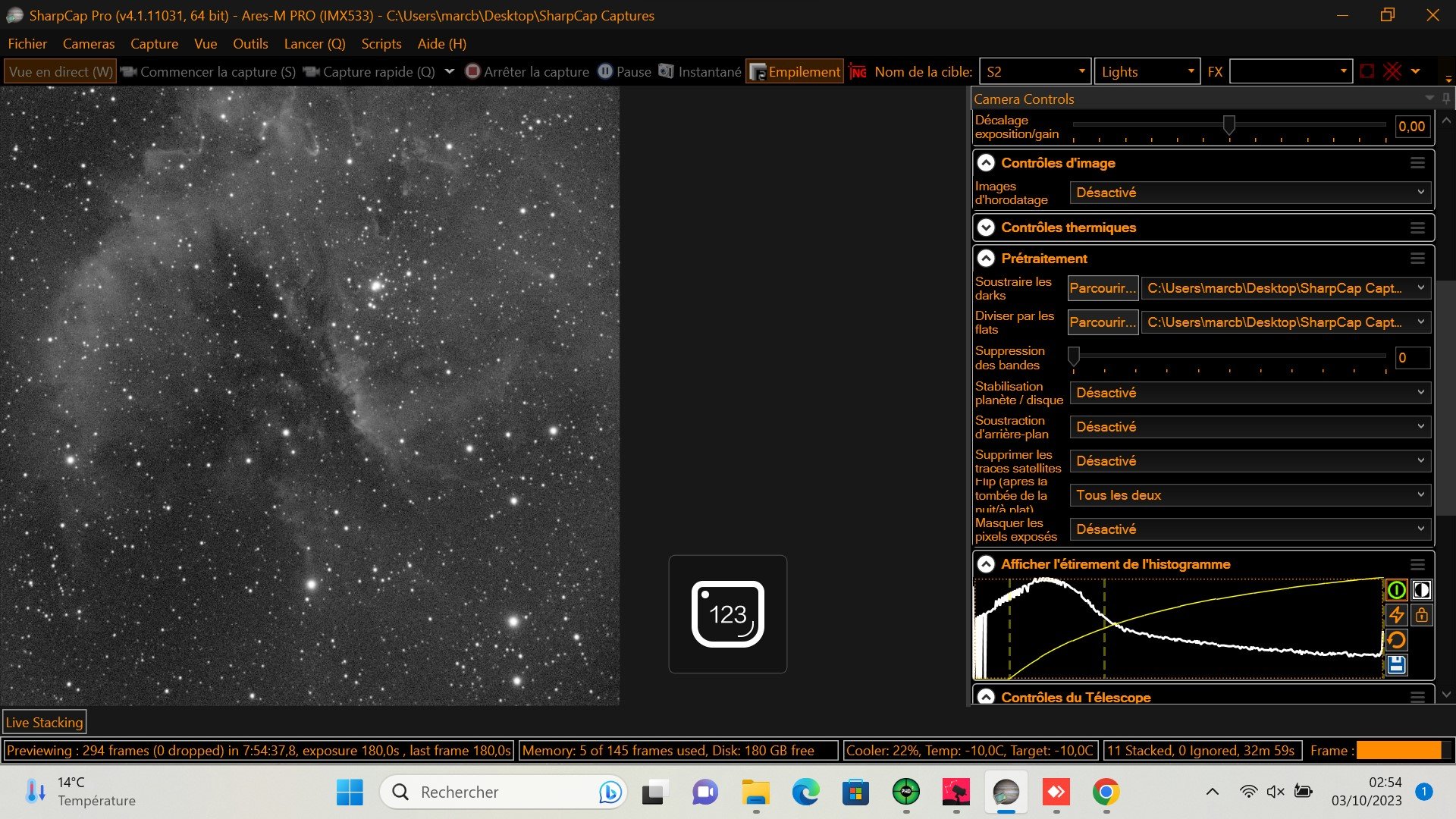Toggle the padlock icon in histogram panel
Viewport: 1456px width, 819px height.
tap(1422, 614)
